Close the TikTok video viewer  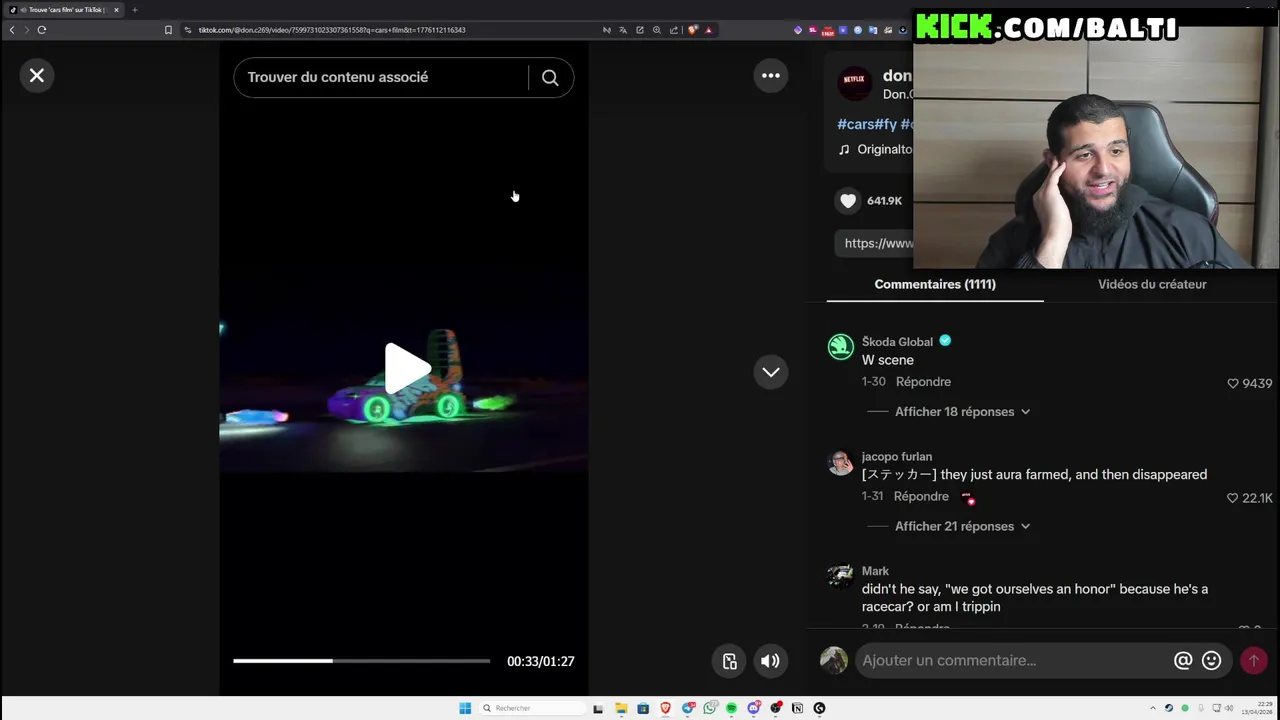(37, 75)
